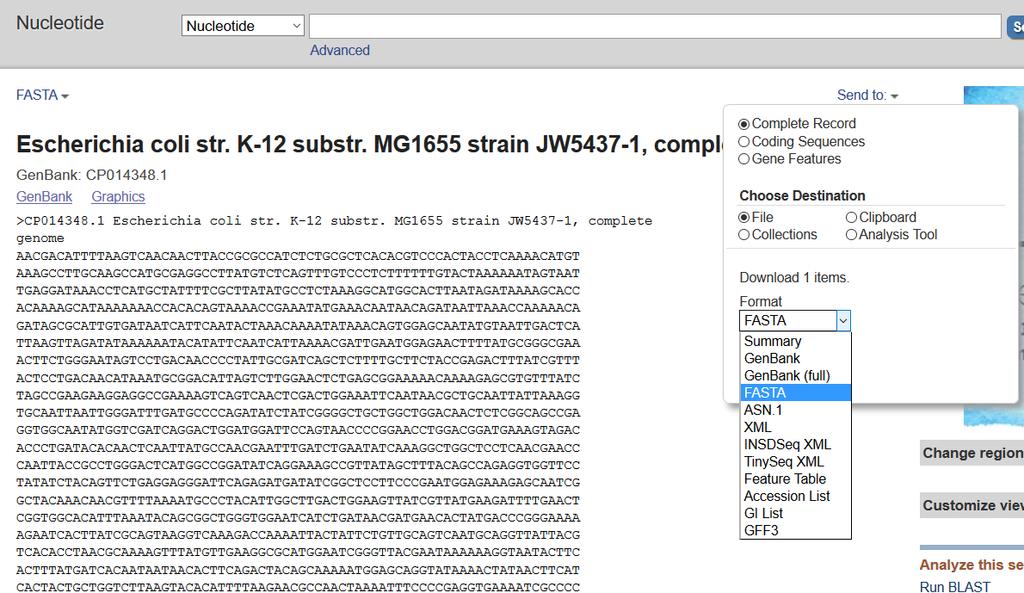This screenshot has width=1024, height=593.
Task: Select the Complete Record radio button
Action: click(x=744, y=124)
